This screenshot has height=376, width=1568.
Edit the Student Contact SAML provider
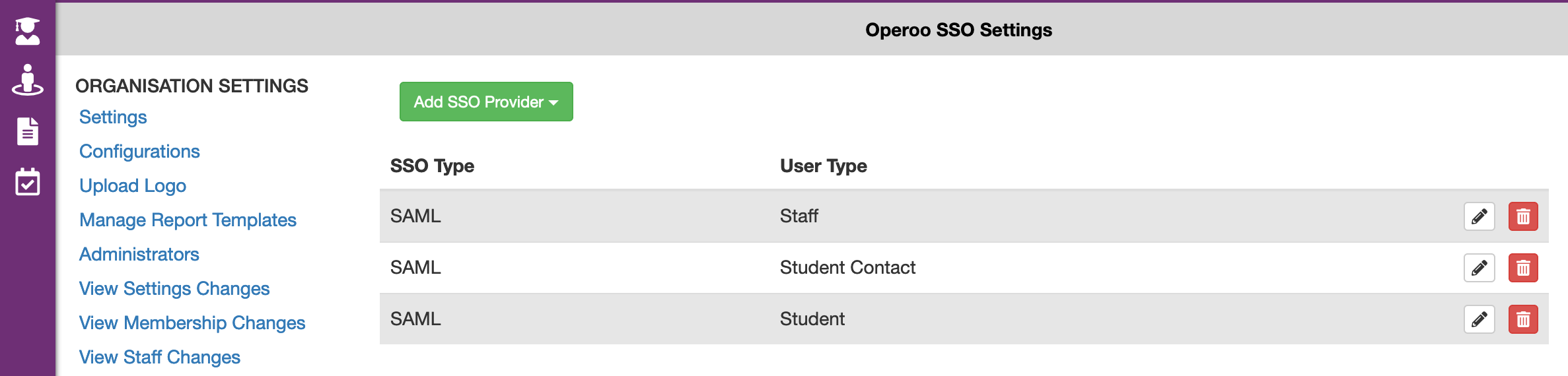click(x=1479, y=268)
